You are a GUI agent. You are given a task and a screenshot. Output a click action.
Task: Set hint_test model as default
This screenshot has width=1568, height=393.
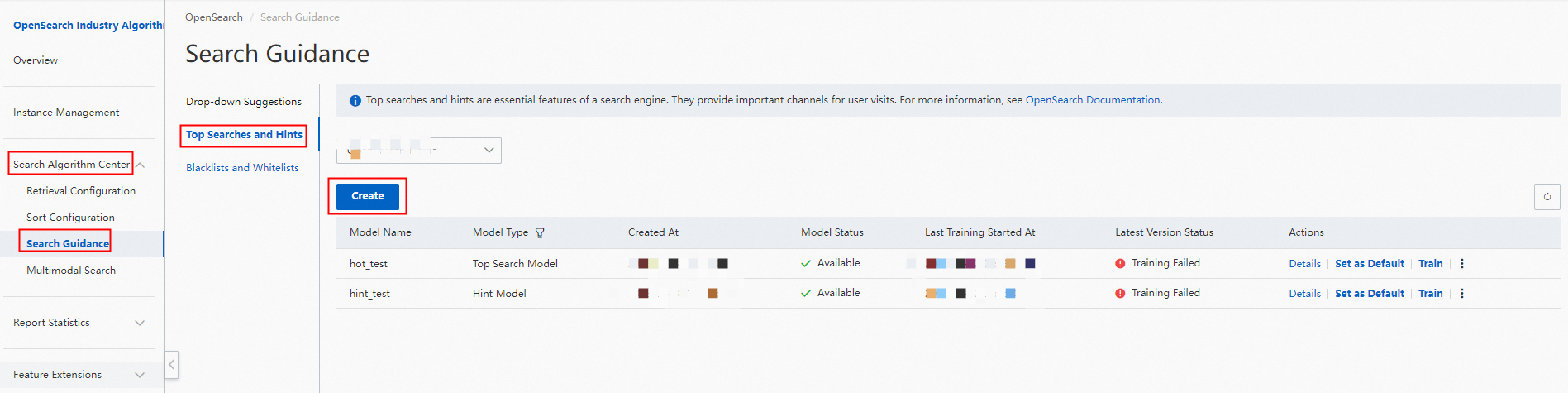tap(1369, 294)
